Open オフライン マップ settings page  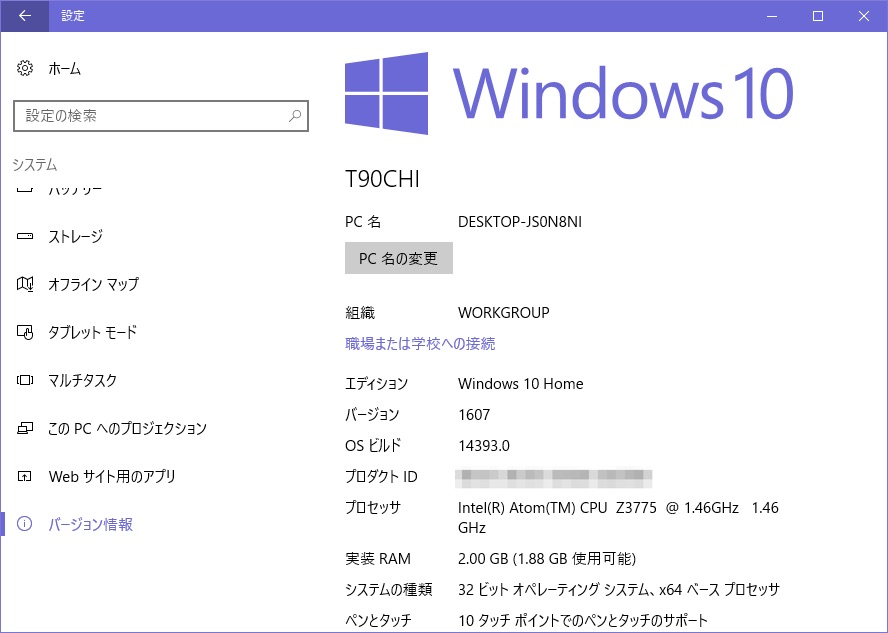93,284
